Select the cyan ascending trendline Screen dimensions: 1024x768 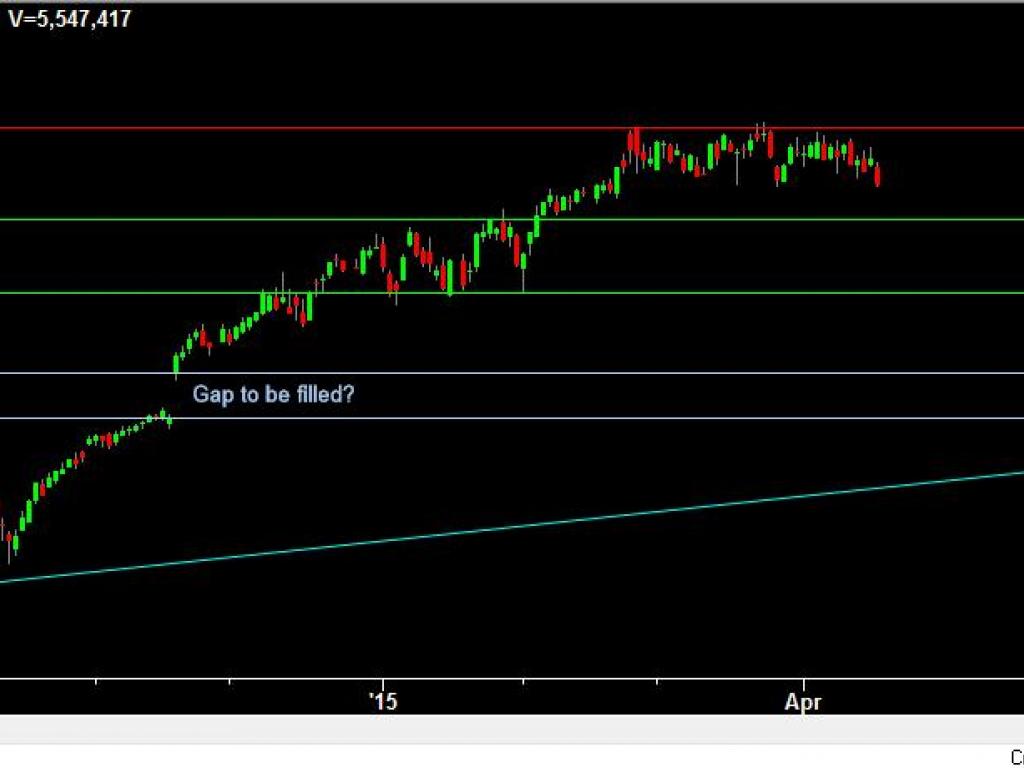(512, 526)
